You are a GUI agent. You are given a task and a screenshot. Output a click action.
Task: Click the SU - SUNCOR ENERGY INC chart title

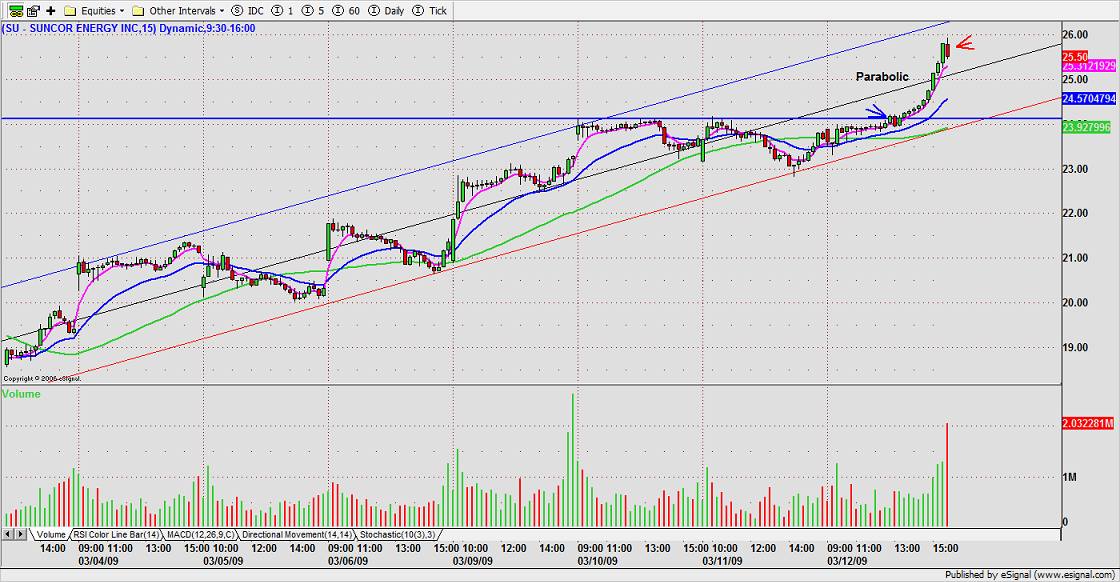[x=129, y=29]
